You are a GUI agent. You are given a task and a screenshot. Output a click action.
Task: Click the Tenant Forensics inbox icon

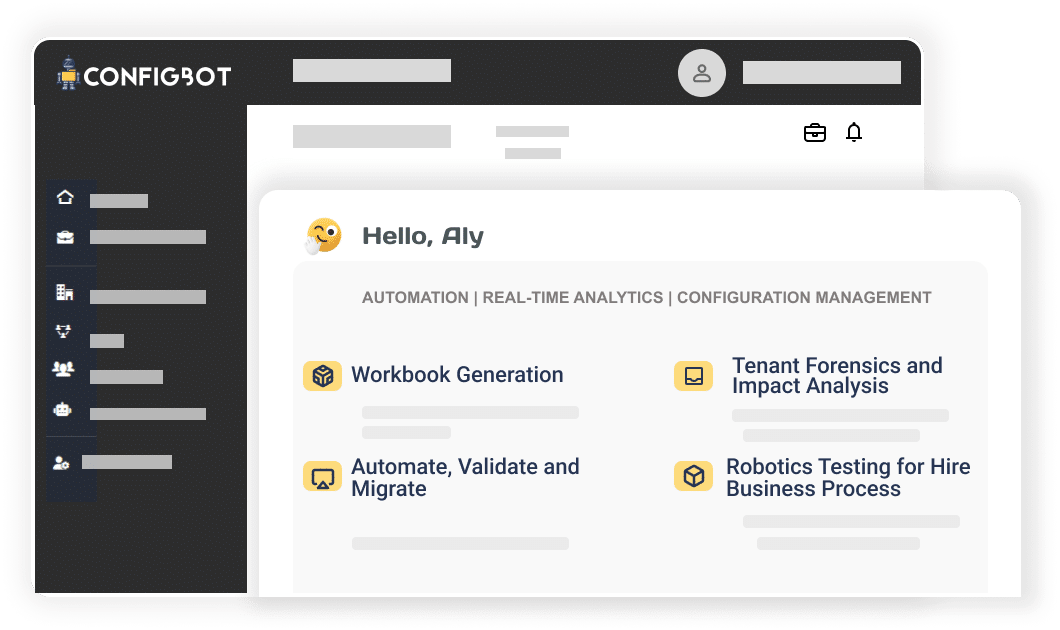[x=693, y=376]
